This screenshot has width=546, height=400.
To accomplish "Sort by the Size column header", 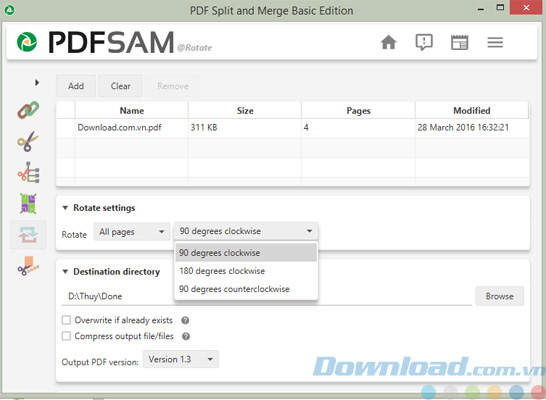I will pyautogui.click(x=245, y=111).
